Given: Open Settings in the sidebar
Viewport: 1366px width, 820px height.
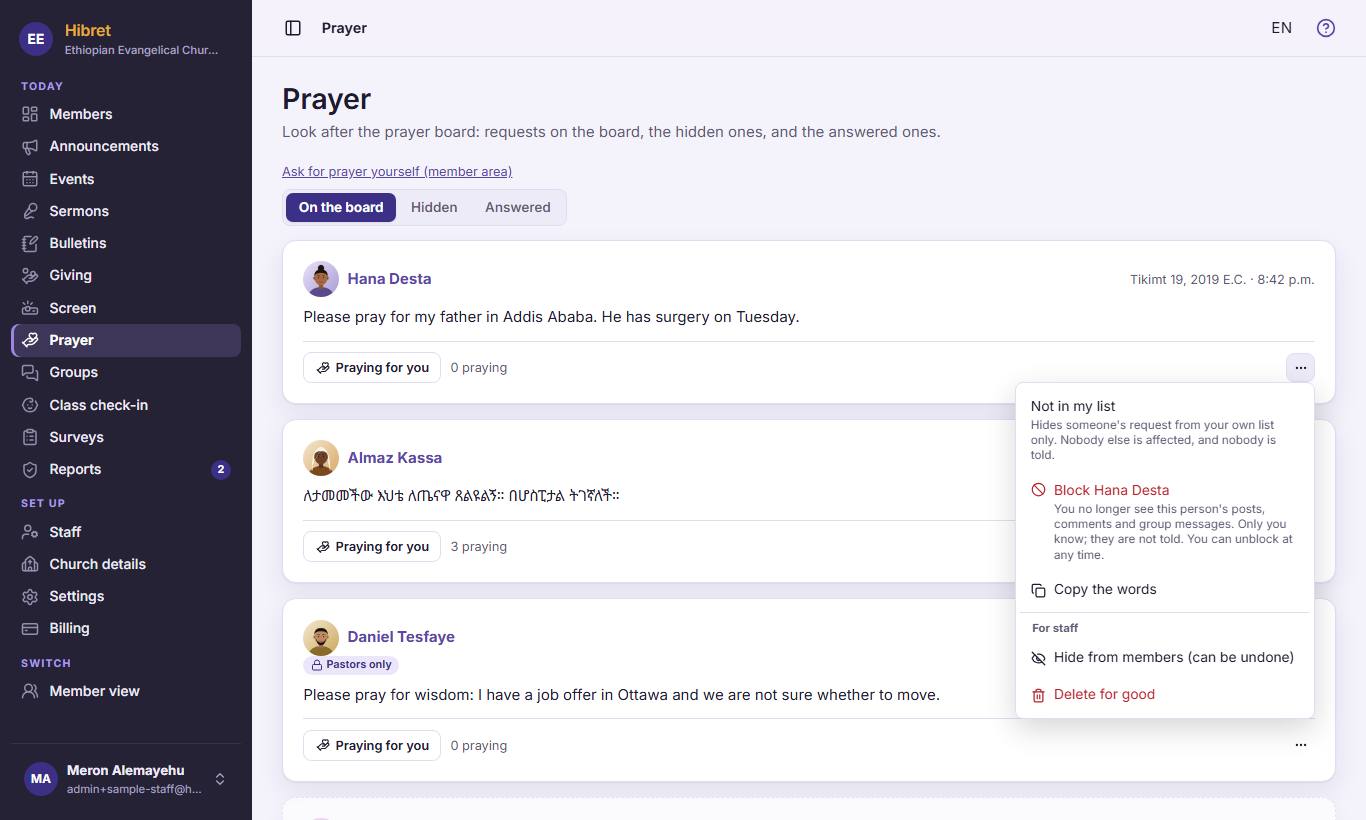Looking at the screenshot, I should [x=126, y=596].
